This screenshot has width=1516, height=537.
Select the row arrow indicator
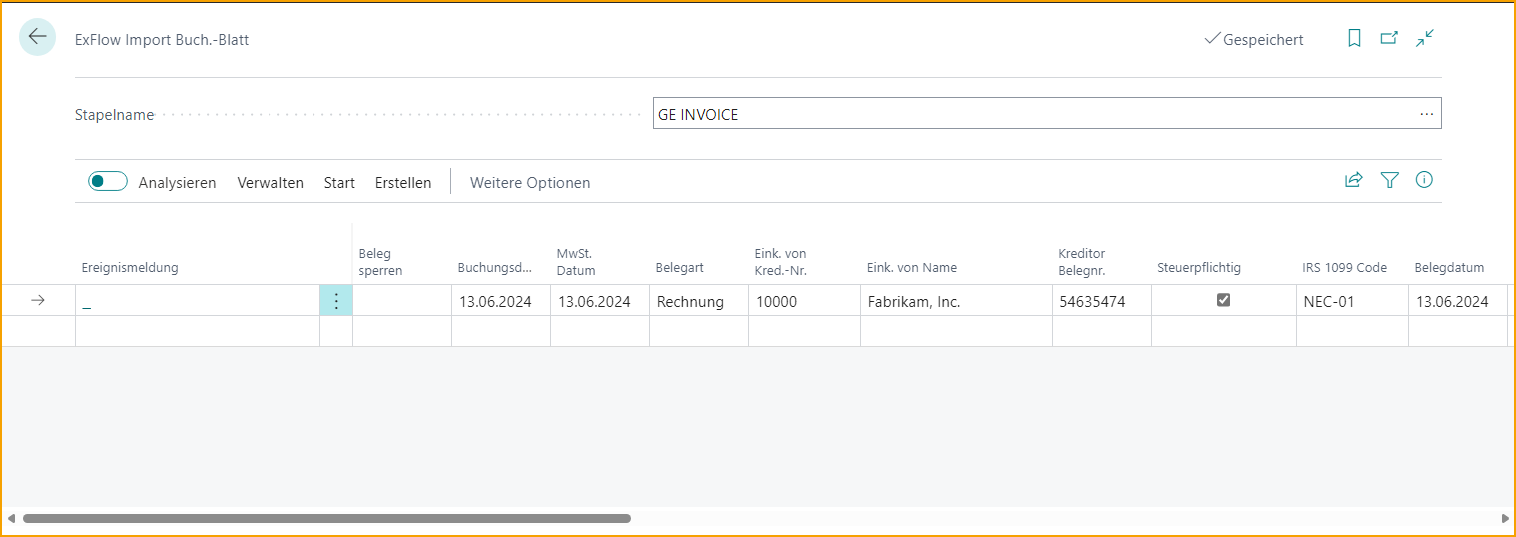click(38, 301)
